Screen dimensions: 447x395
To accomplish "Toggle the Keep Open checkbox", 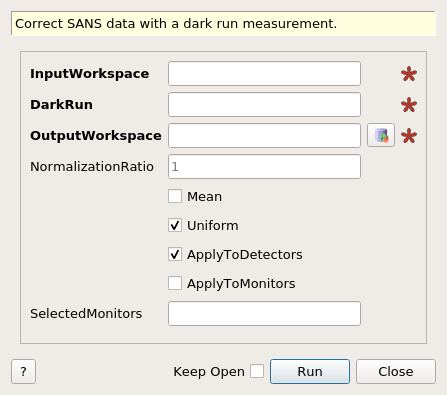I will coord(257,371).
